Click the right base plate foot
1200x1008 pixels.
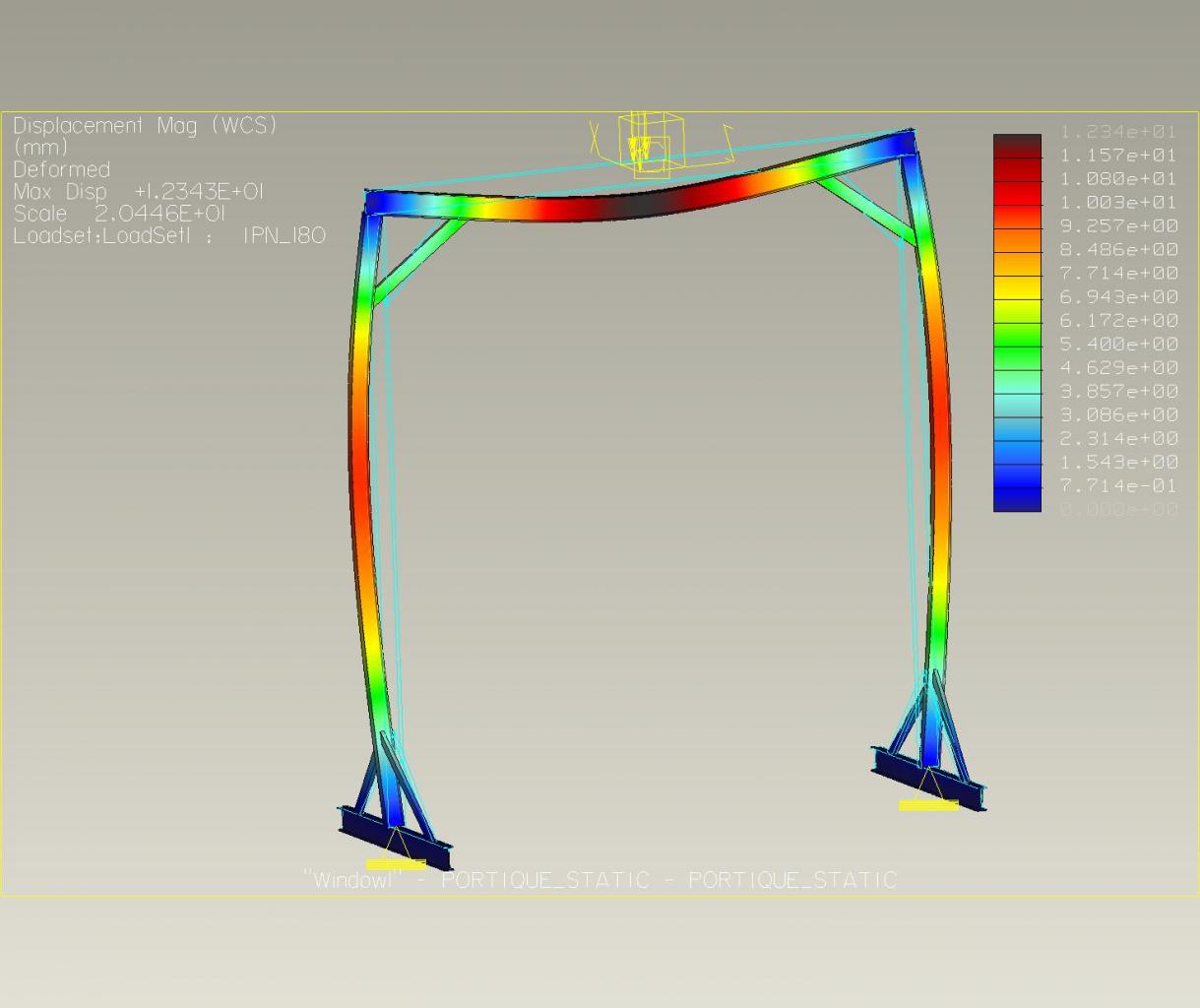click(x=928, y=779)
